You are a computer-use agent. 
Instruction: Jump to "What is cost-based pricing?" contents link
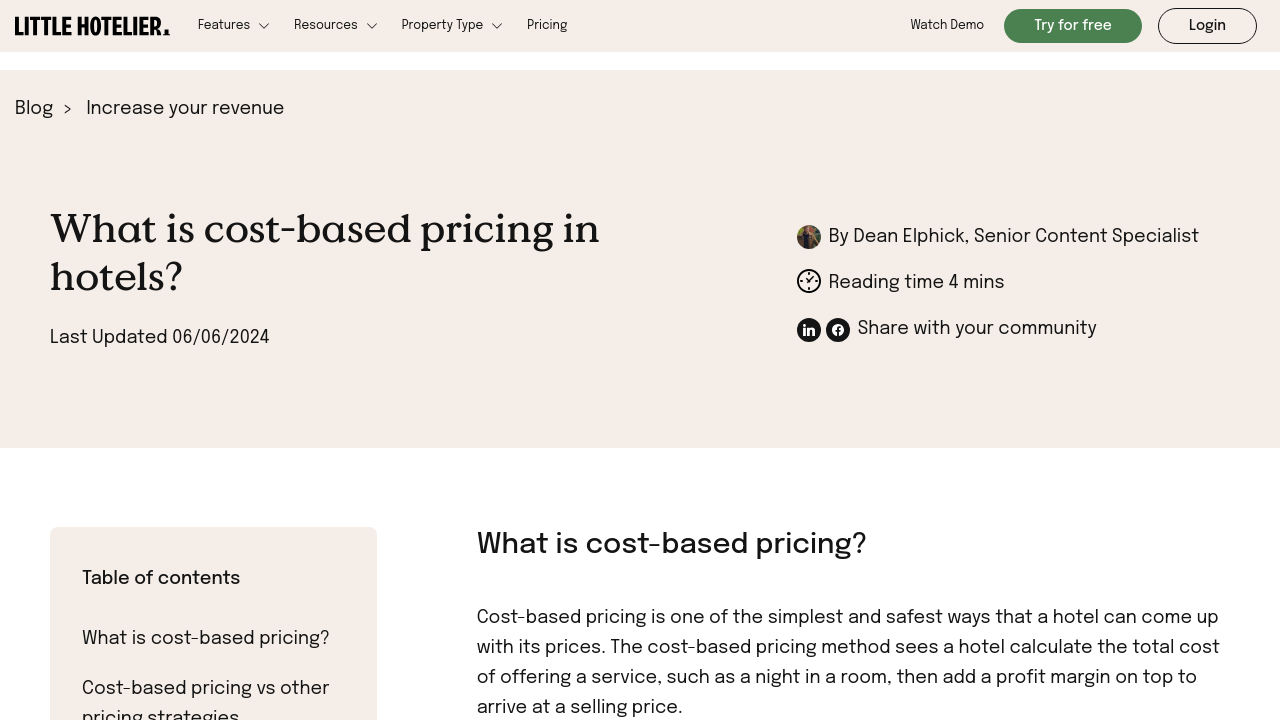205,638
